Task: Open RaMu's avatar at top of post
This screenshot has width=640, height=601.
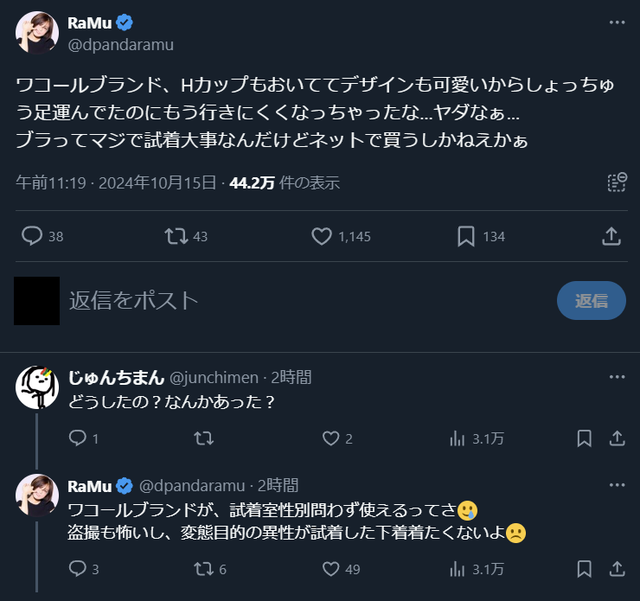Action: [x=37, y=33]
